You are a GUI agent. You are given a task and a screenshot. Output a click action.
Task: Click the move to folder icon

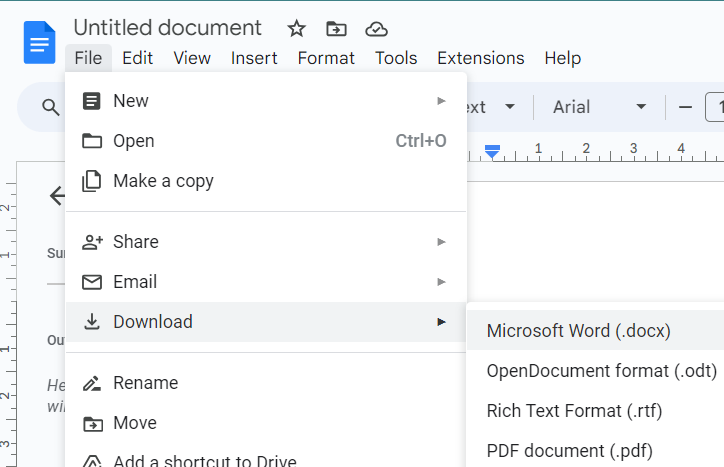coord(336,29)
